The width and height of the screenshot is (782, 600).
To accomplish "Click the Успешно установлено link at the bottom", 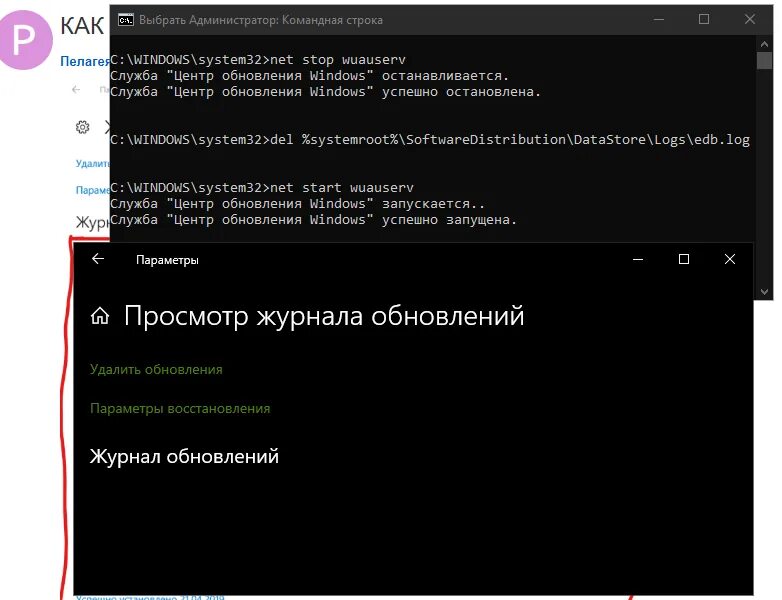I will pyautogui.click(x=150, y=597).
